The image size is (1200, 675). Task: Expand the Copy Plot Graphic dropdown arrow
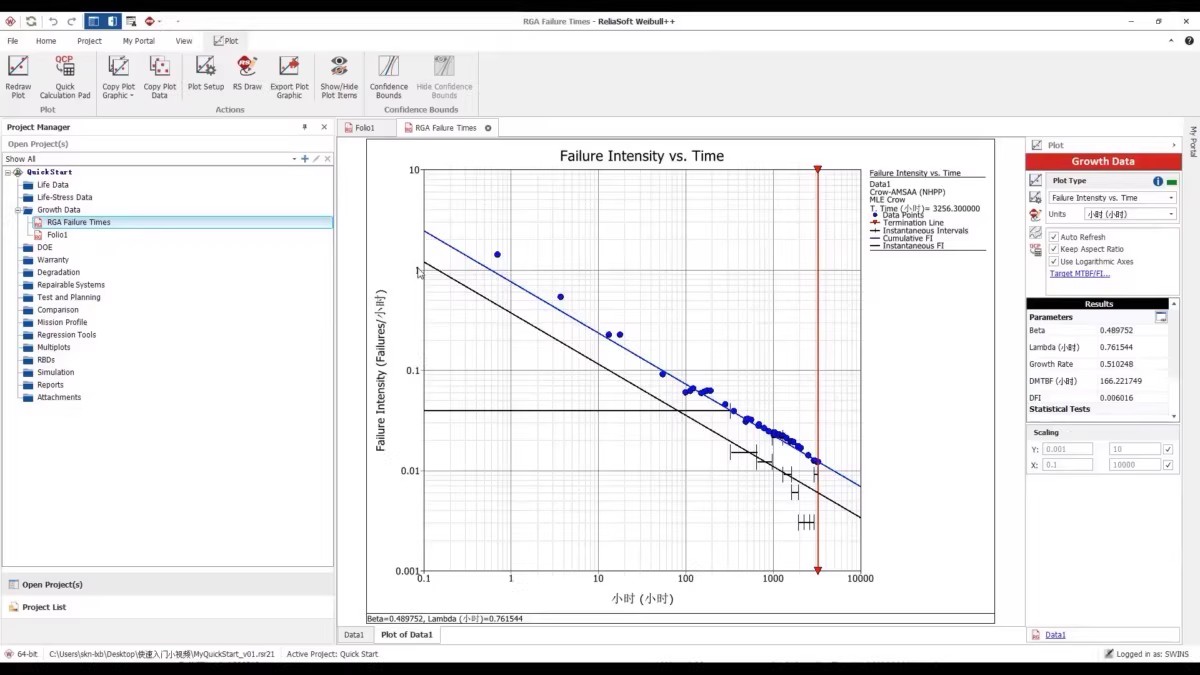(131, 96)
